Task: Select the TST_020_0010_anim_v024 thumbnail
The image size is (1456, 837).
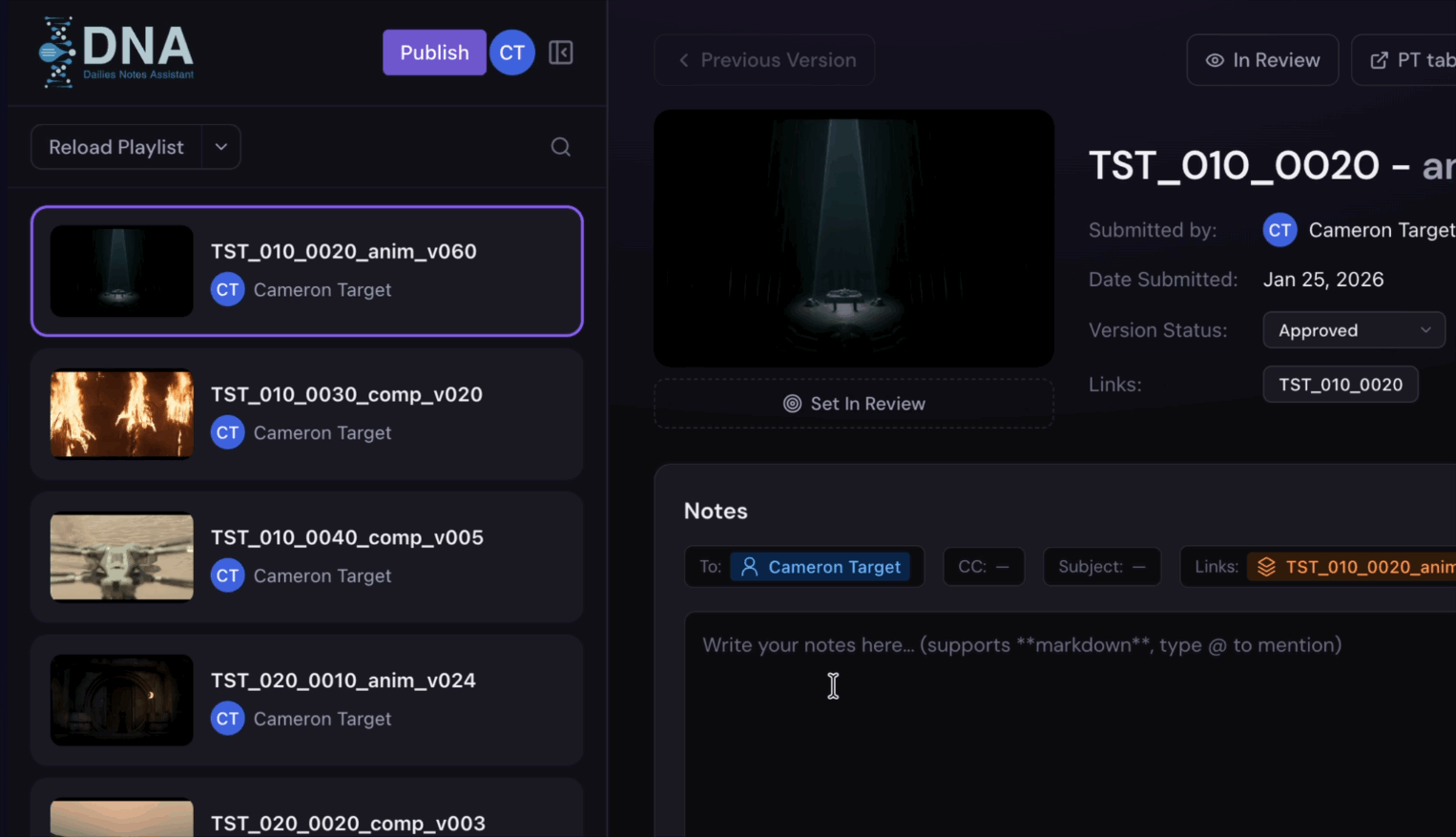Action: pyautogui.click(x=122, y=701)
